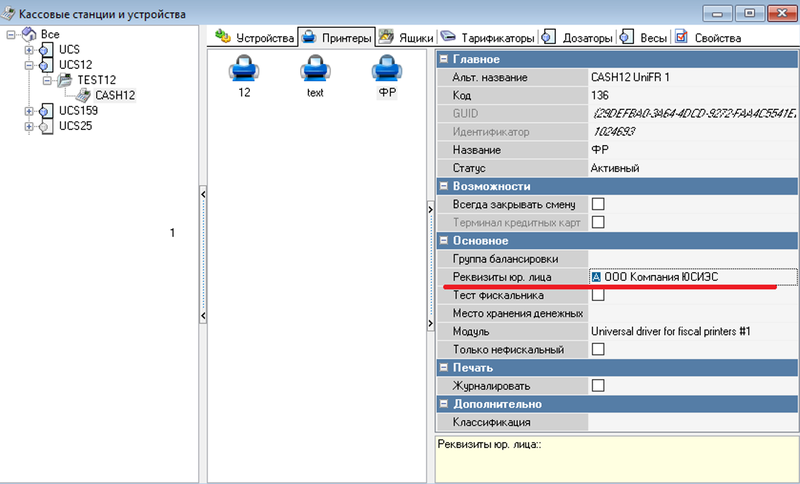Click the Модуль value Universal driver

[x=670, y=332]
